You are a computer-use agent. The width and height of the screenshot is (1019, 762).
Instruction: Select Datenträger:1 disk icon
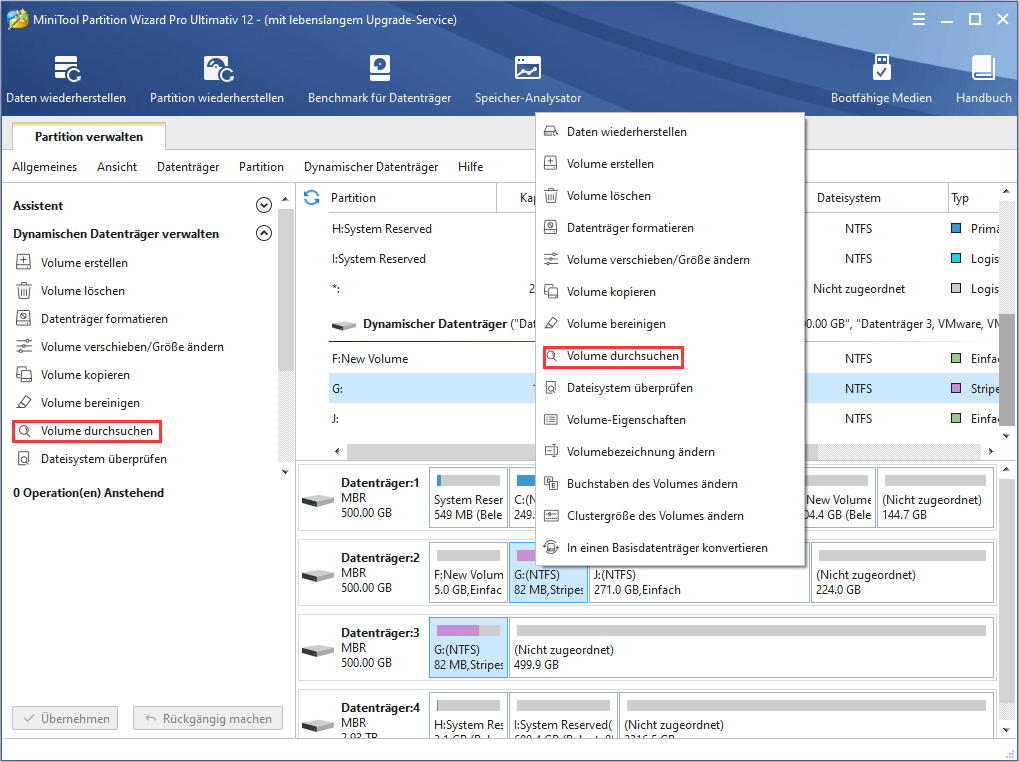click(318, 500)
